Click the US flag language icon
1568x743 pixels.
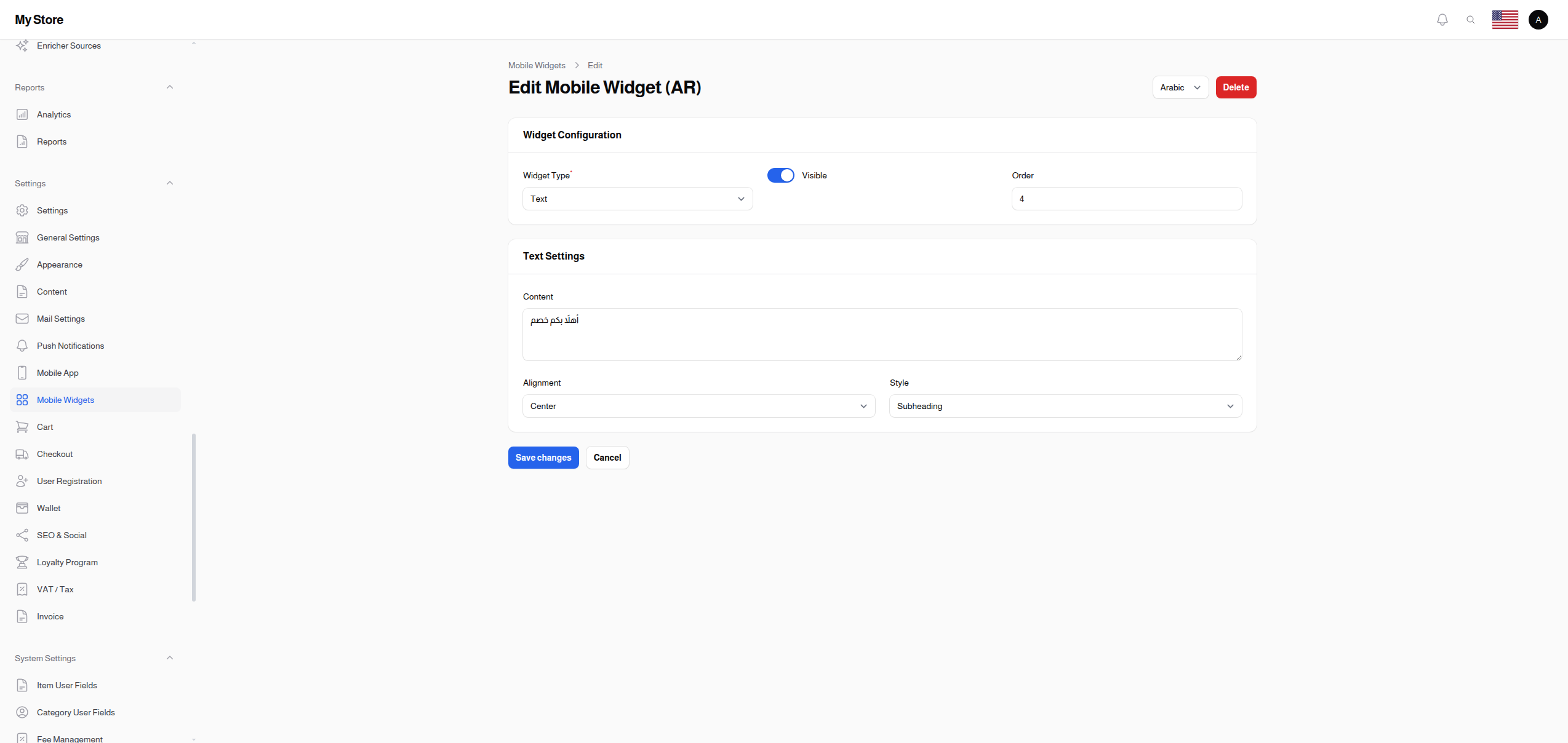1505,20
